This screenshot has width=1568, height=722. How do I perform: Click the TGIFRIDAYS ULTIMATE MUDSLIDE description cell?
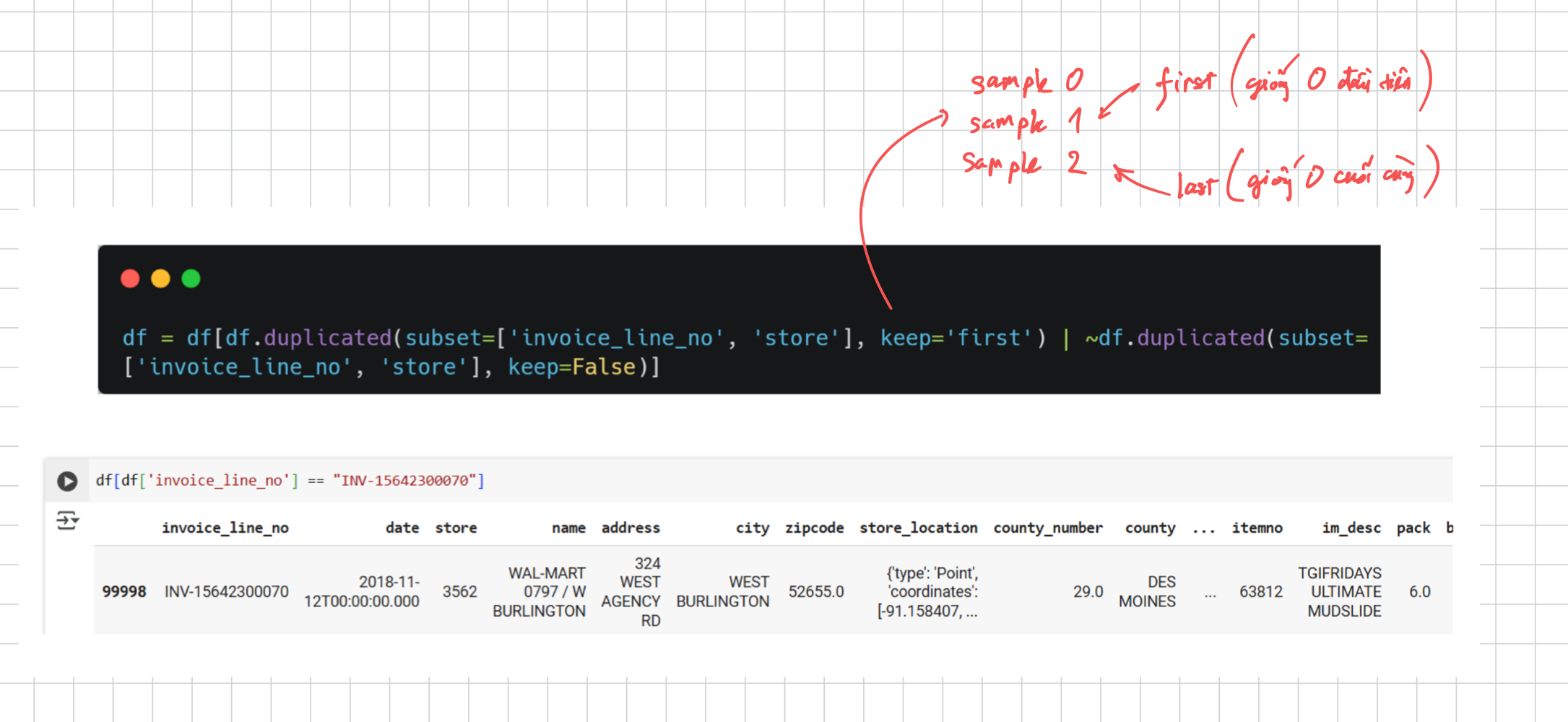tap(1340, 592)
